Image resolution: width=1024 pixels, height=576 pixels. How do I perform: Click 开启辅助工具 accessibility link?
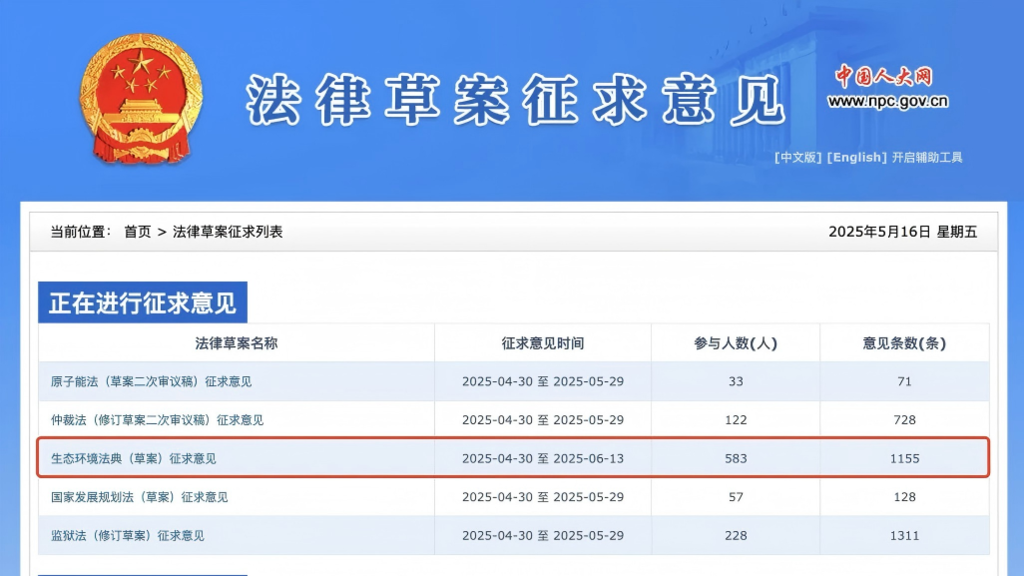tap(927, 157)
